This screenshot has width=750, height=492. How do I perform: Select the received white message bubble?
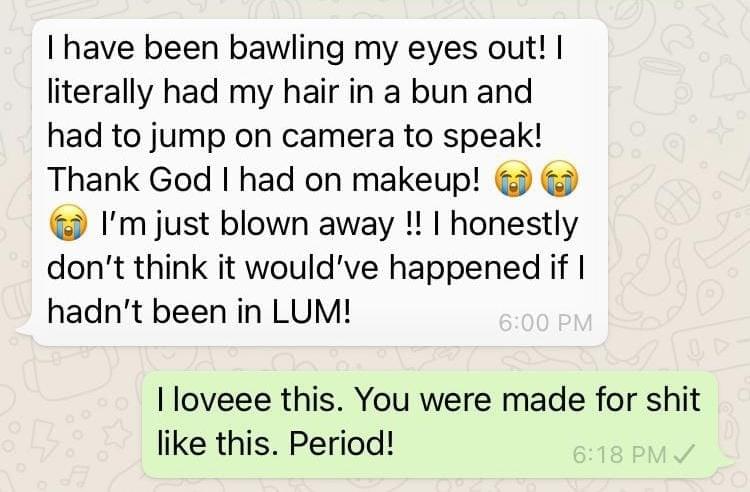coord(320,183)
